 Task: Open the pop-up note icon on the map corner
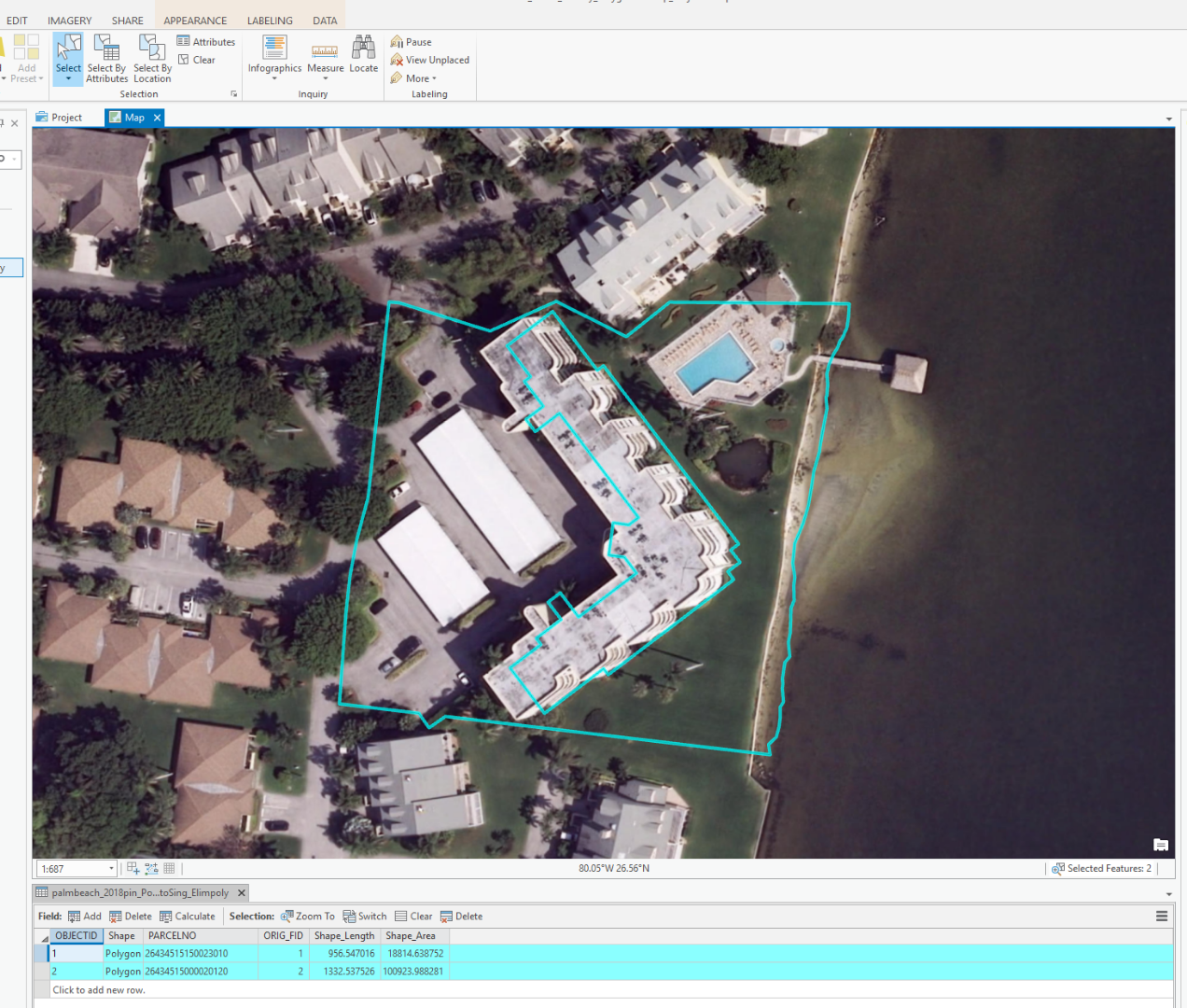[1161, 845]
